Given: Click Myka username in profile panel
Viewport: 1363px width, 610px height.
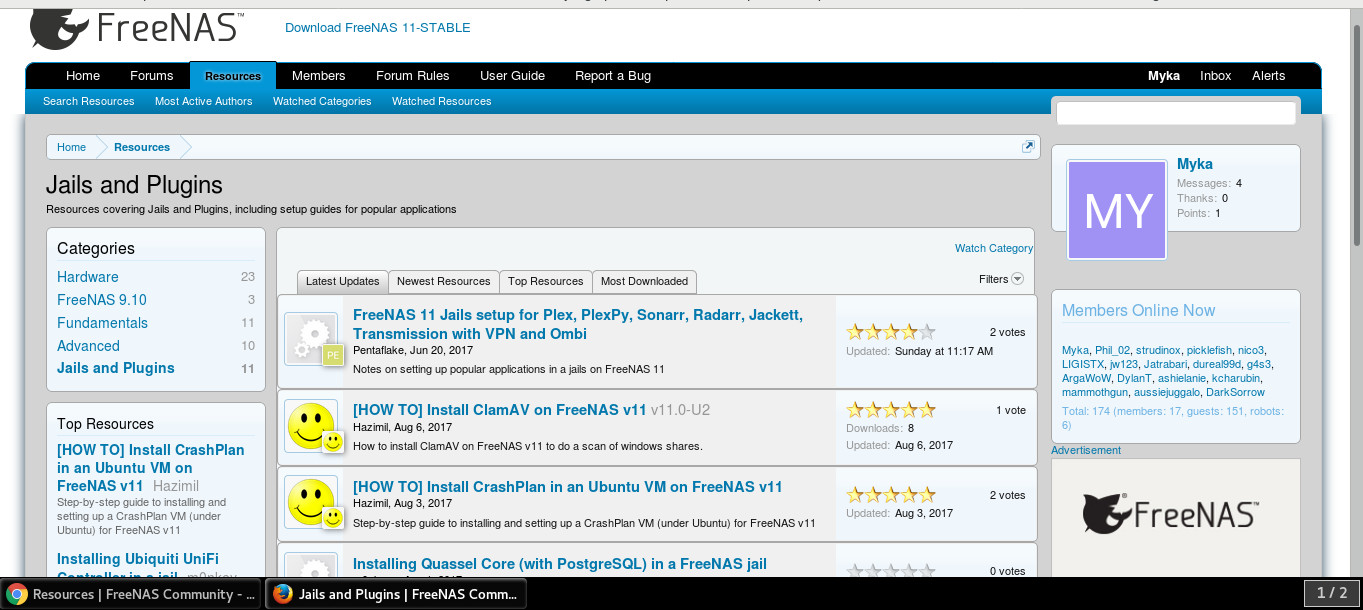Looking at the screenshot, I should (x=1195, y=164).
